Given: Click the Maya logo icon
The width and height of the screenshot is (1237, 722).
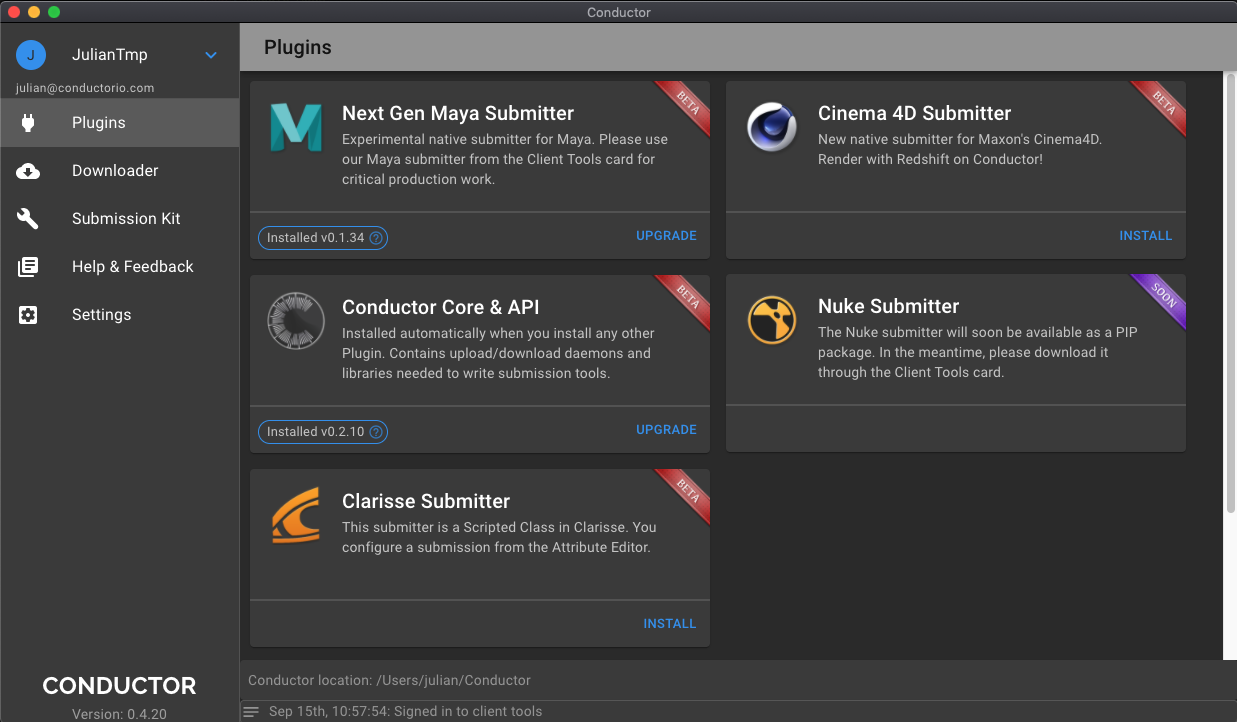Looking at the screenshot, I should click(296, 127).
